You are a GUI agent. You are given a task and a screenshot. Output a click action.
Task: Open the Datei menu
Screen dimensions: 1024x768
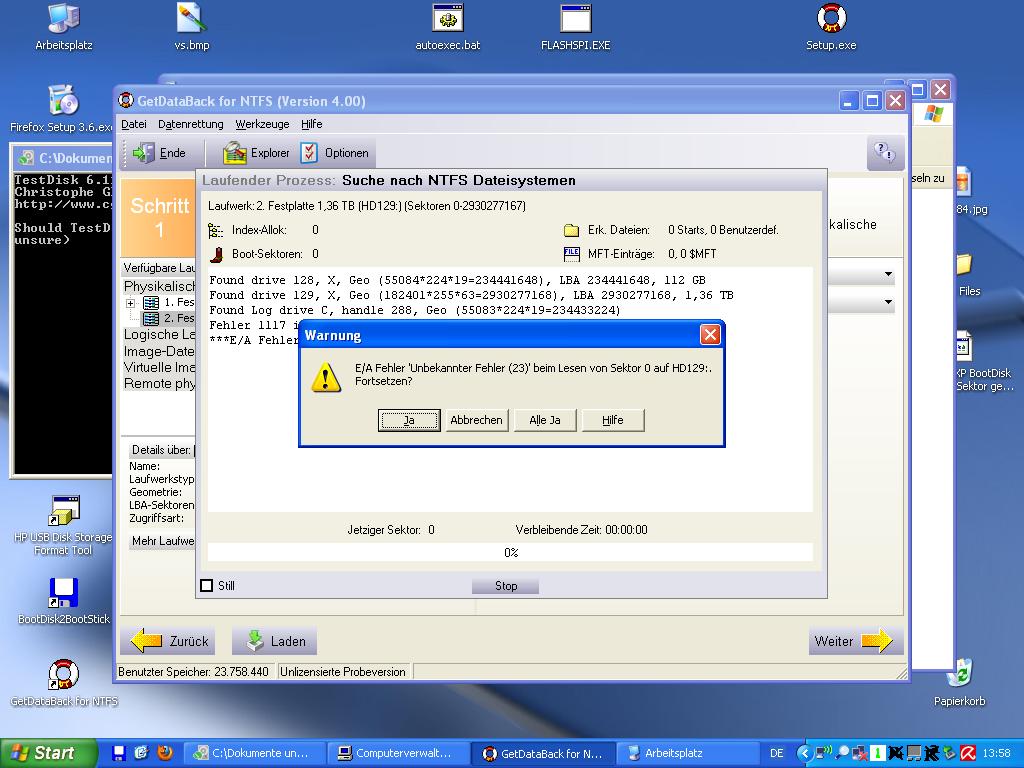click(x=134, y=124)
